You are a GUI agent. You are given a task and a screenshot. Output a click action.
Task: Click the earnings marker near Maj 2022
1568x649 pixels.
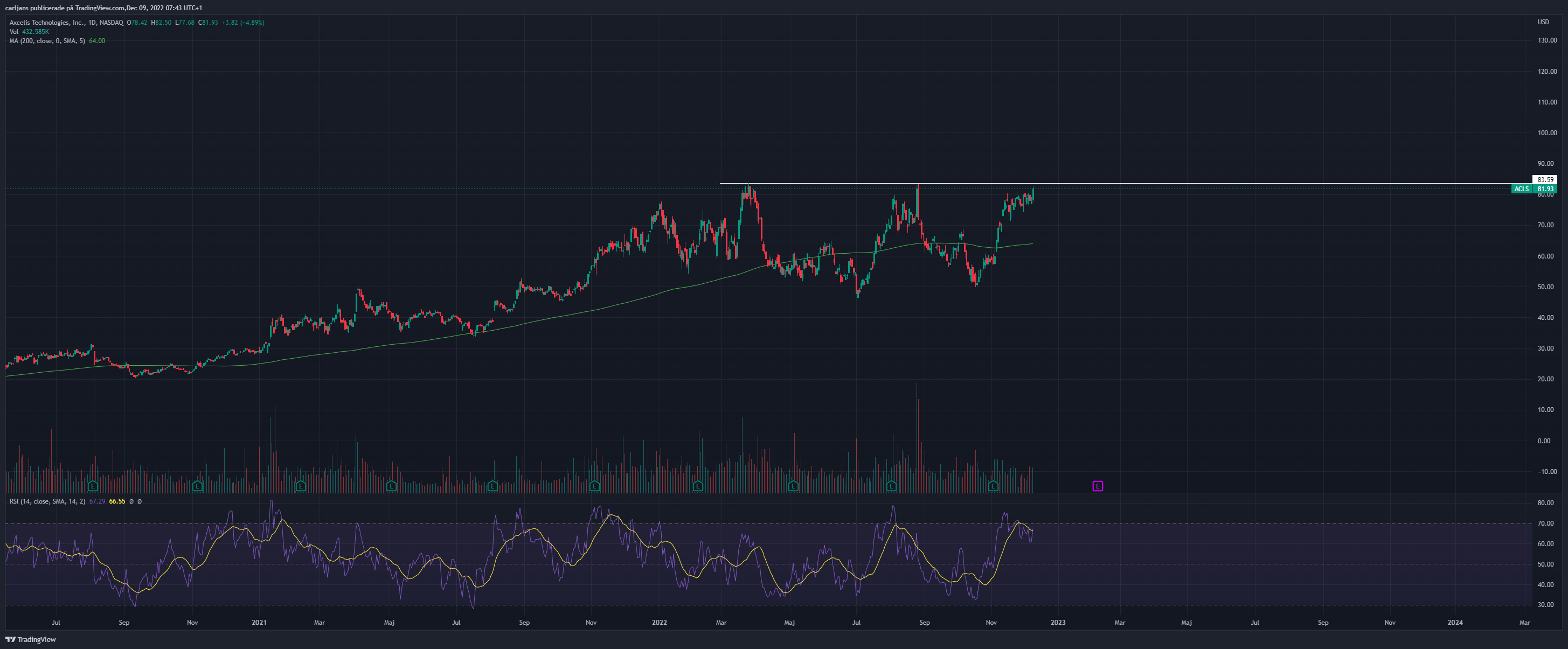click(793, 486)
